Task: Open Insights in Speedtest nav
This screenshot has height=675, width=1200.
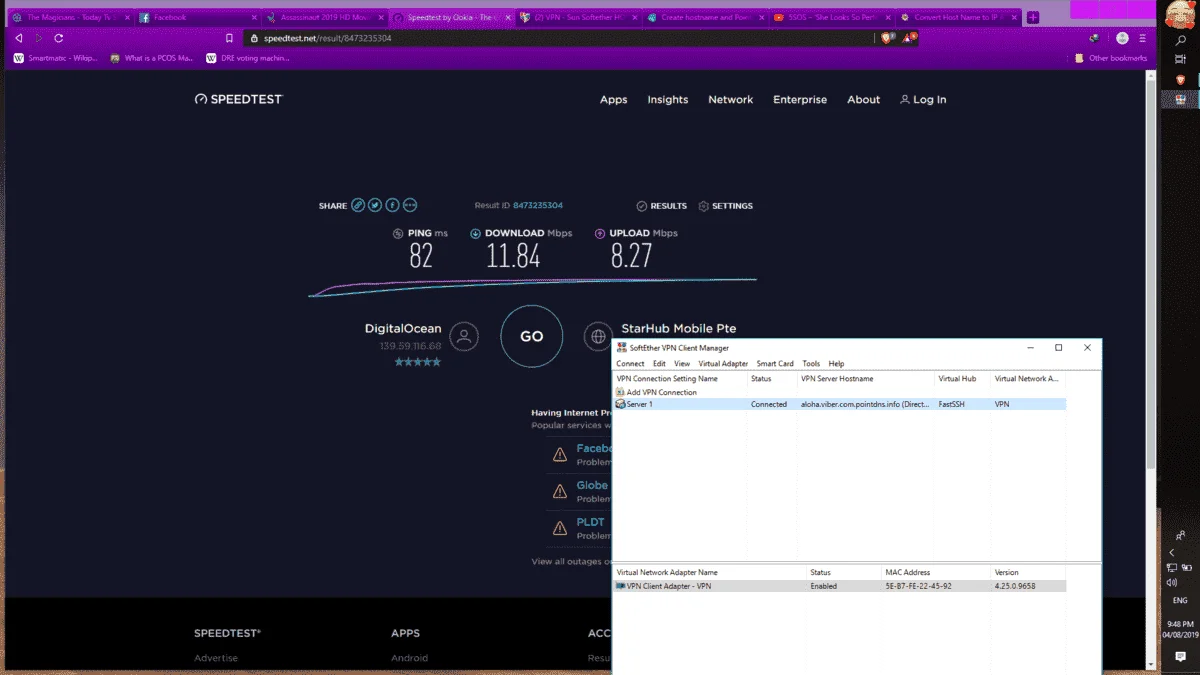Action: tap(667, 99)
